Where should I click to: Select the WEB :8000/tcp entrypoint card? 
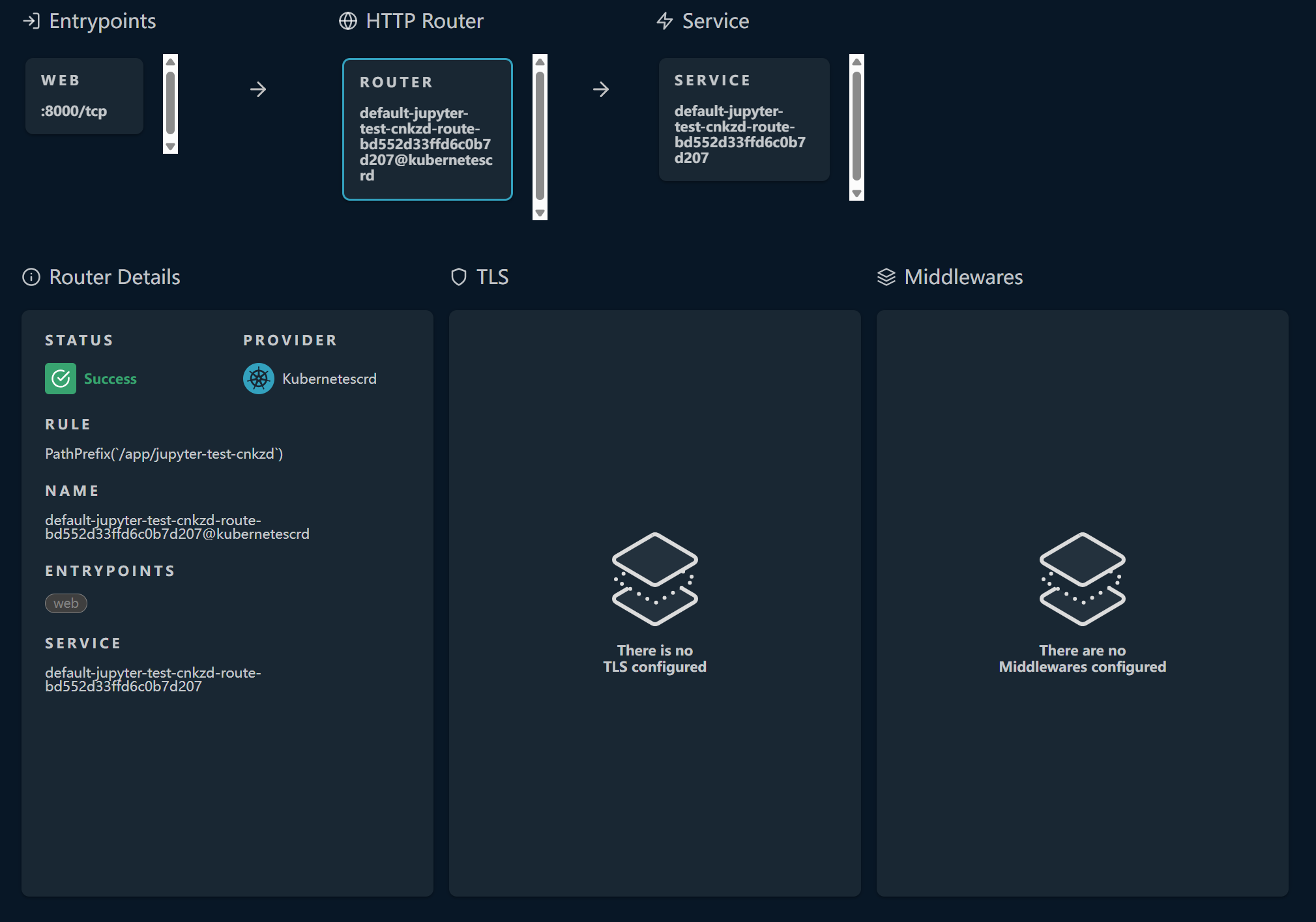click(84, 96)
